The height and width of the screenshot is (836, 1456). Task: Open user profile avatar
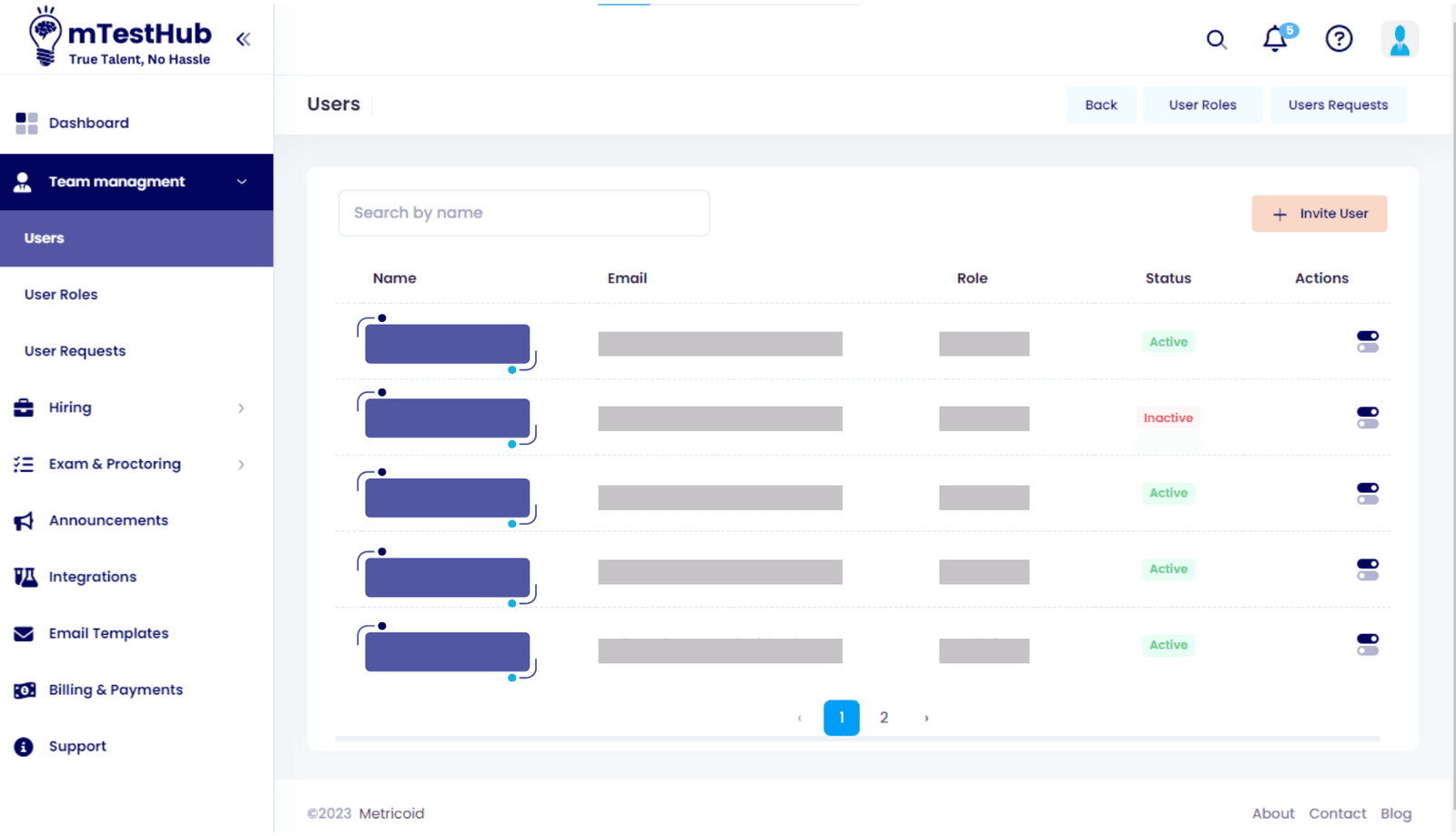(1400, 39)
